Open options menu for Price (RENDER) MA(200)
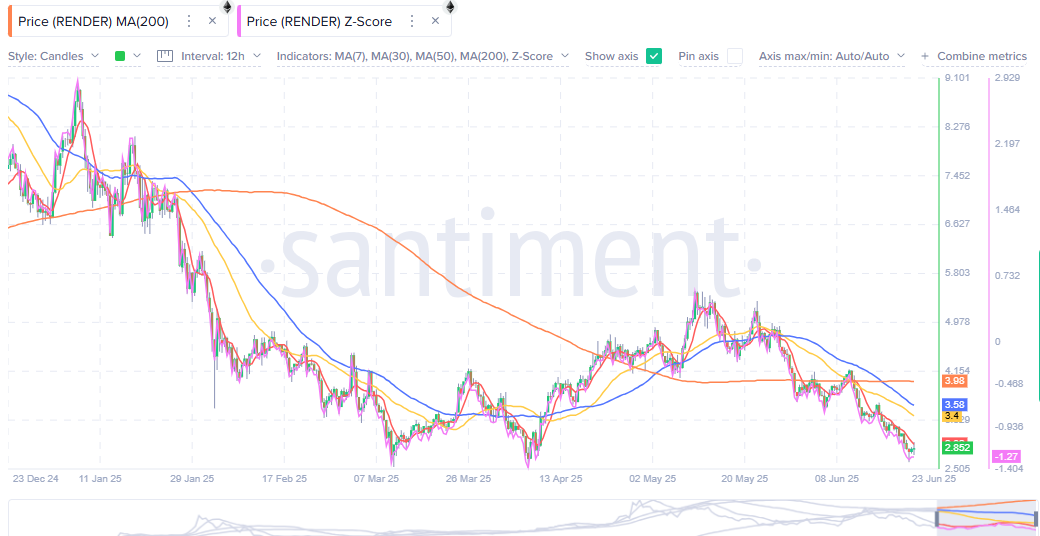 pyautogui.click(x=189, y=21)
